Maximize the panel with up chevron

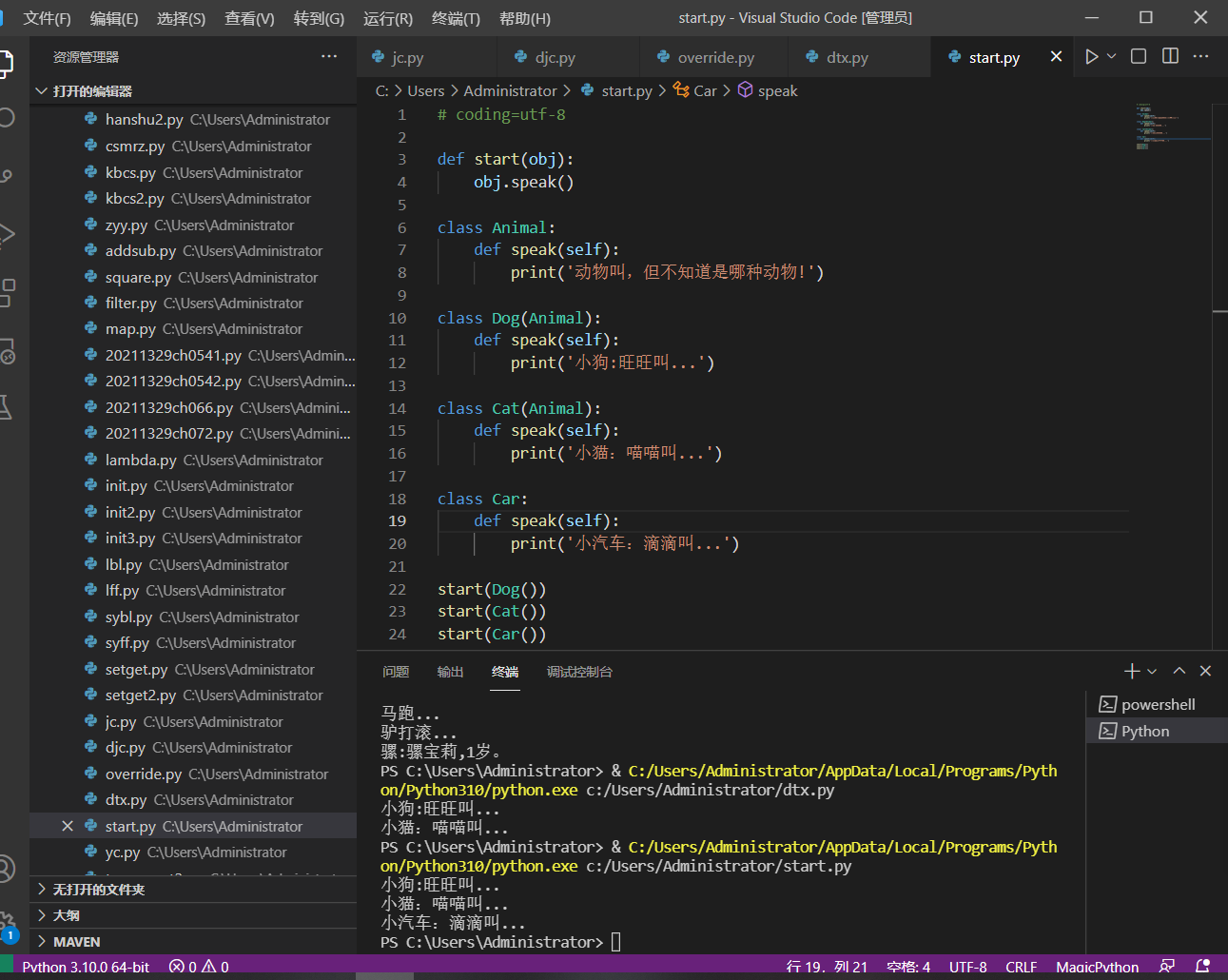pyautogui.click(x=1179, y=672)
